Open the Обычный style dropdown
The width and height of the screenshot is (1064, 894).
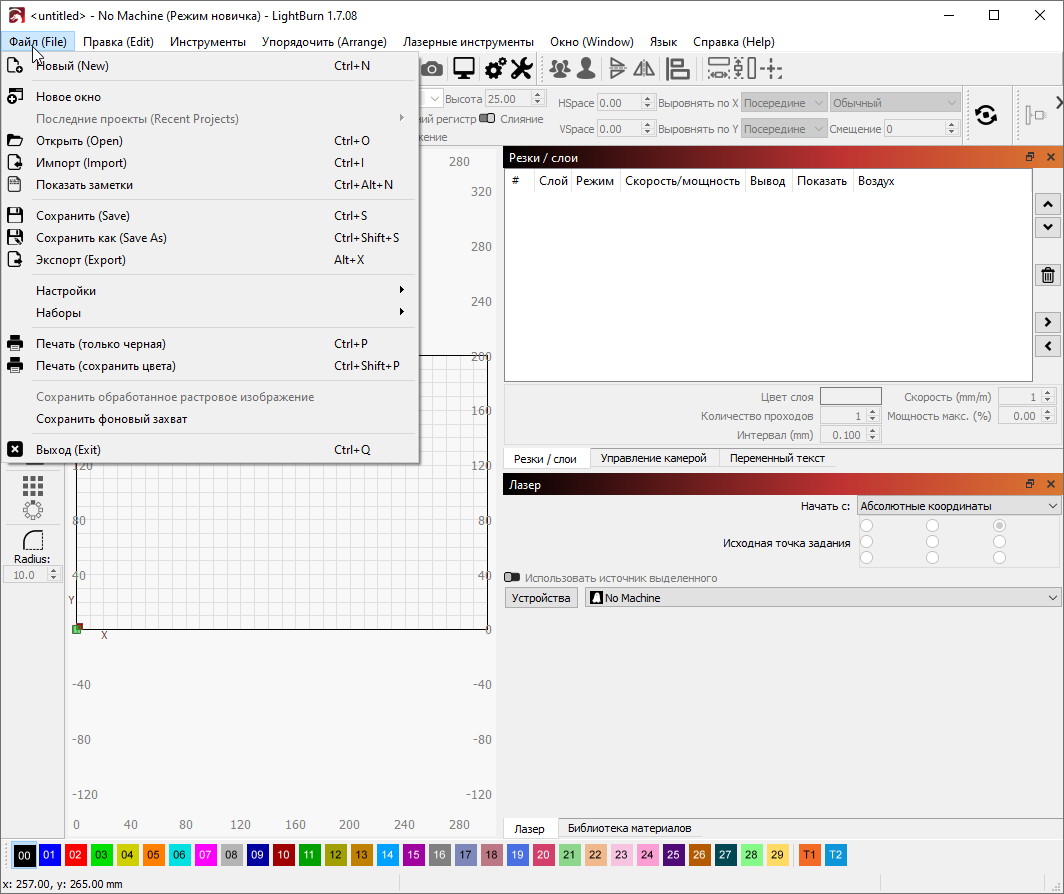click(895, 103)
